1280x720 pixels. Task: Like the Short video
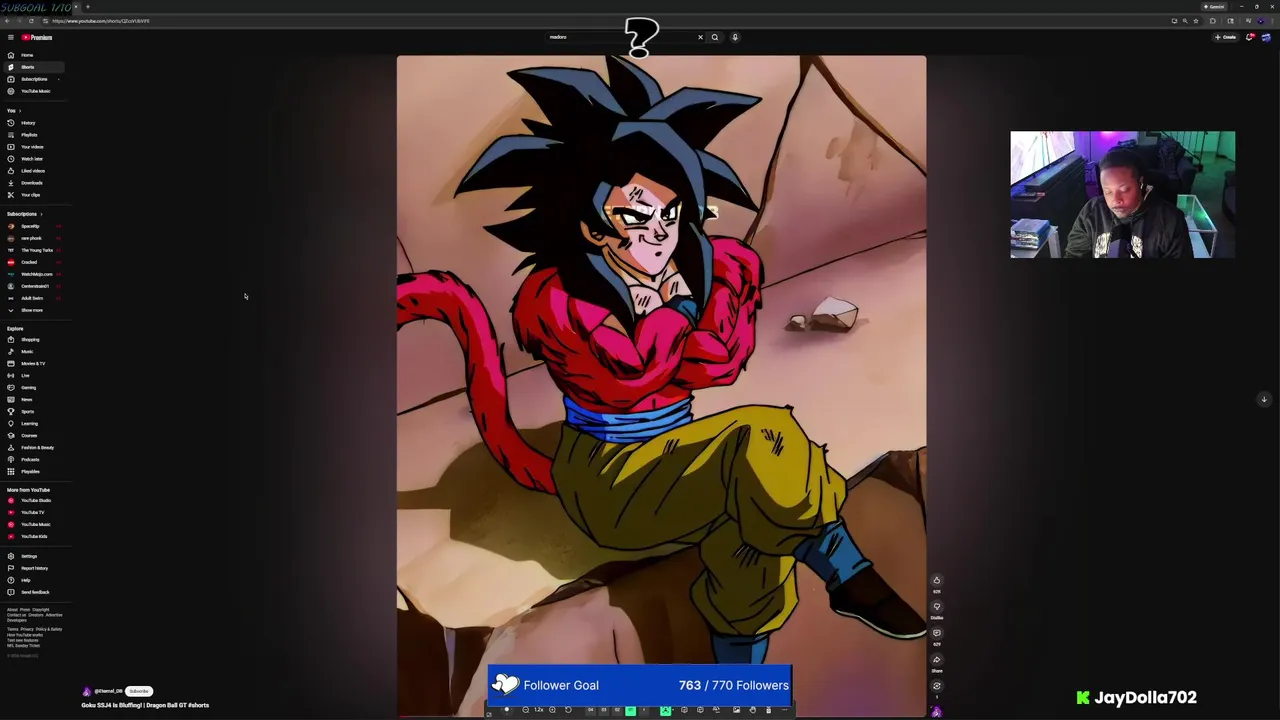click(937, 580)
